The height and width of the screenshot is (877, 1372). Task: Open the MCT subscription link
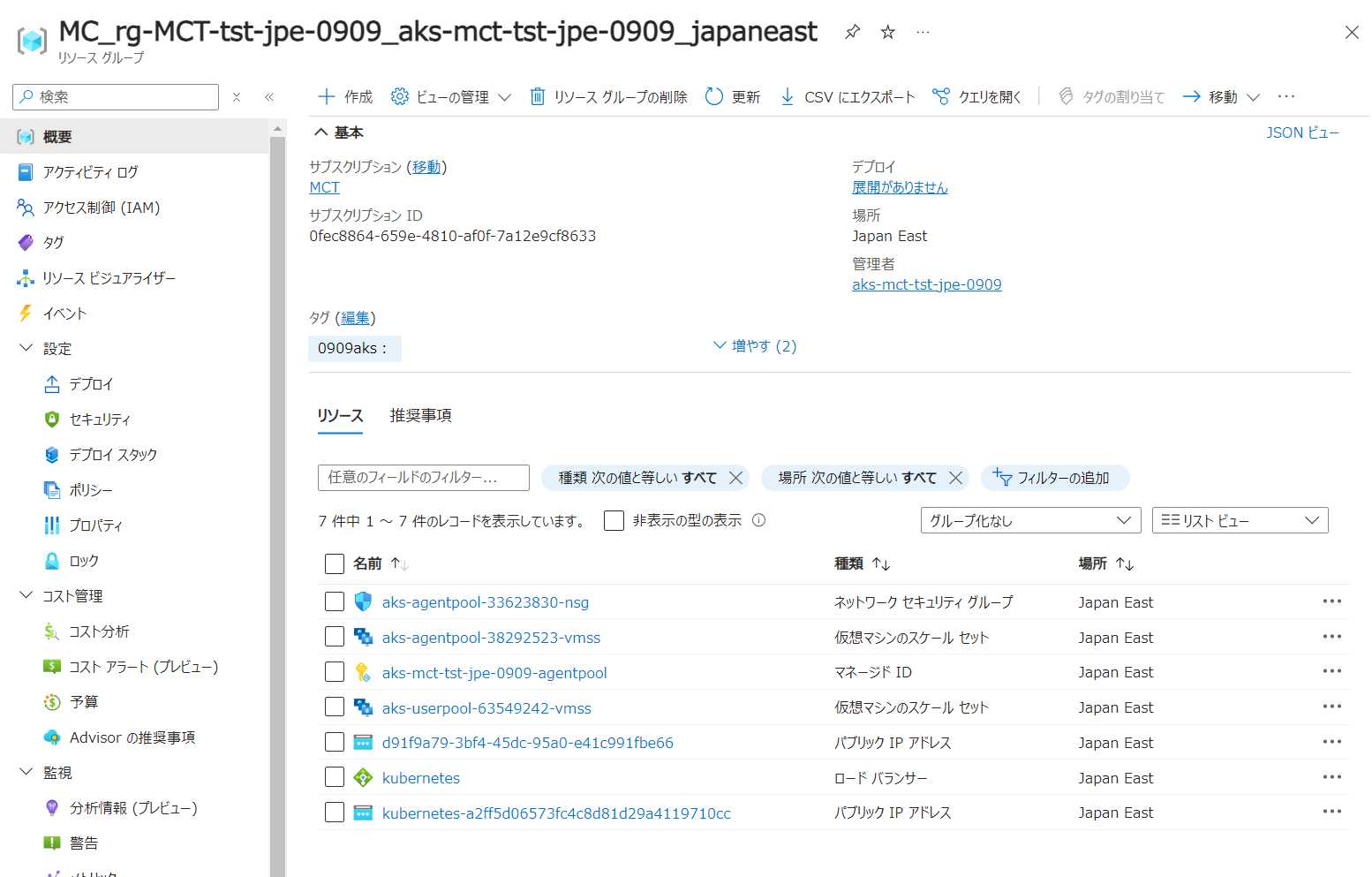tap(324, 187)
